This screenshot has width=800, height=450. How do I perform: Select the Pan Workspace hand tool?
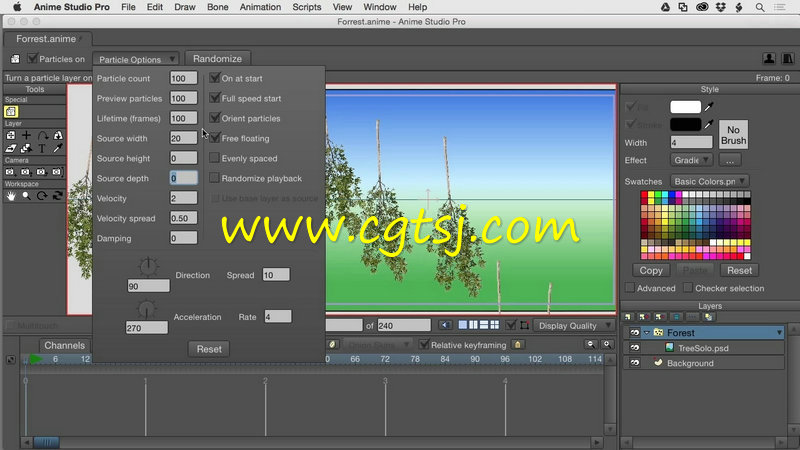click(x=11, y=196)
